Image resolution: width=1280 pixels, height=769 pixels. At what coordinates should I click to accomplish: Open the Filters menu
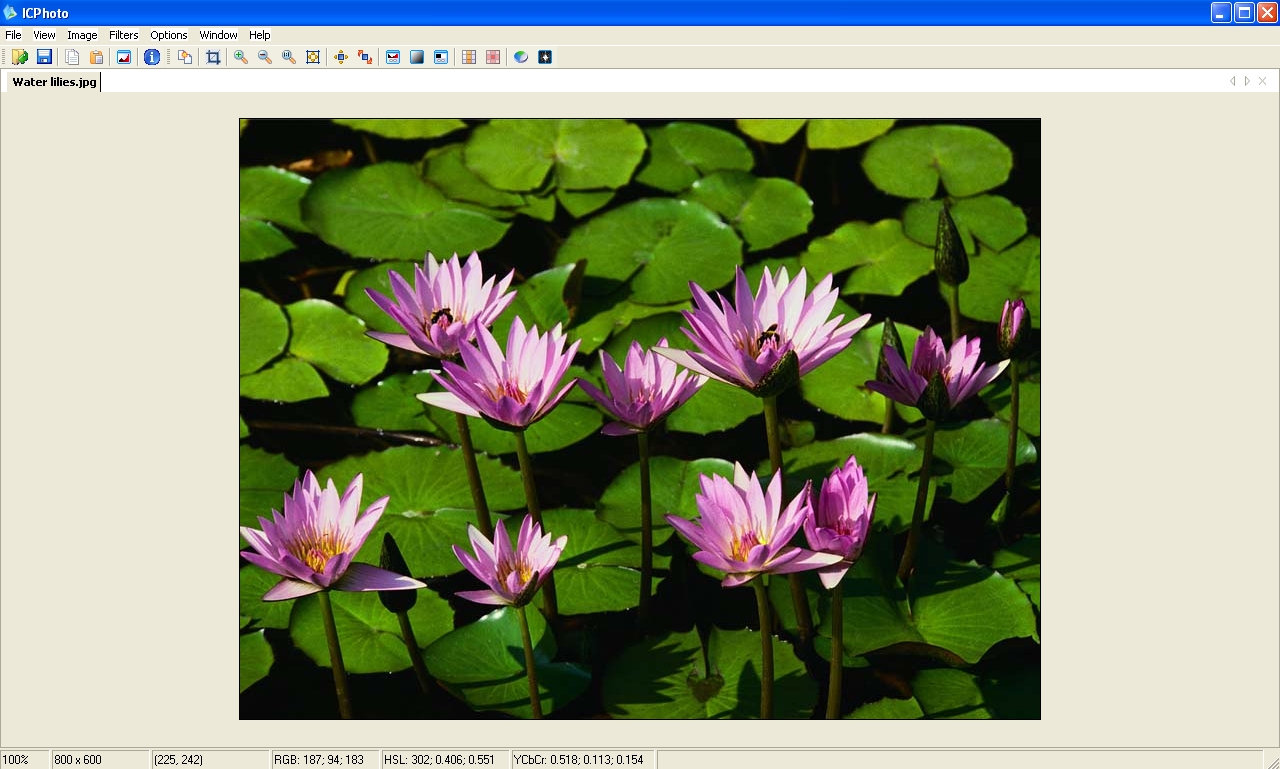[x=124, y=35]
